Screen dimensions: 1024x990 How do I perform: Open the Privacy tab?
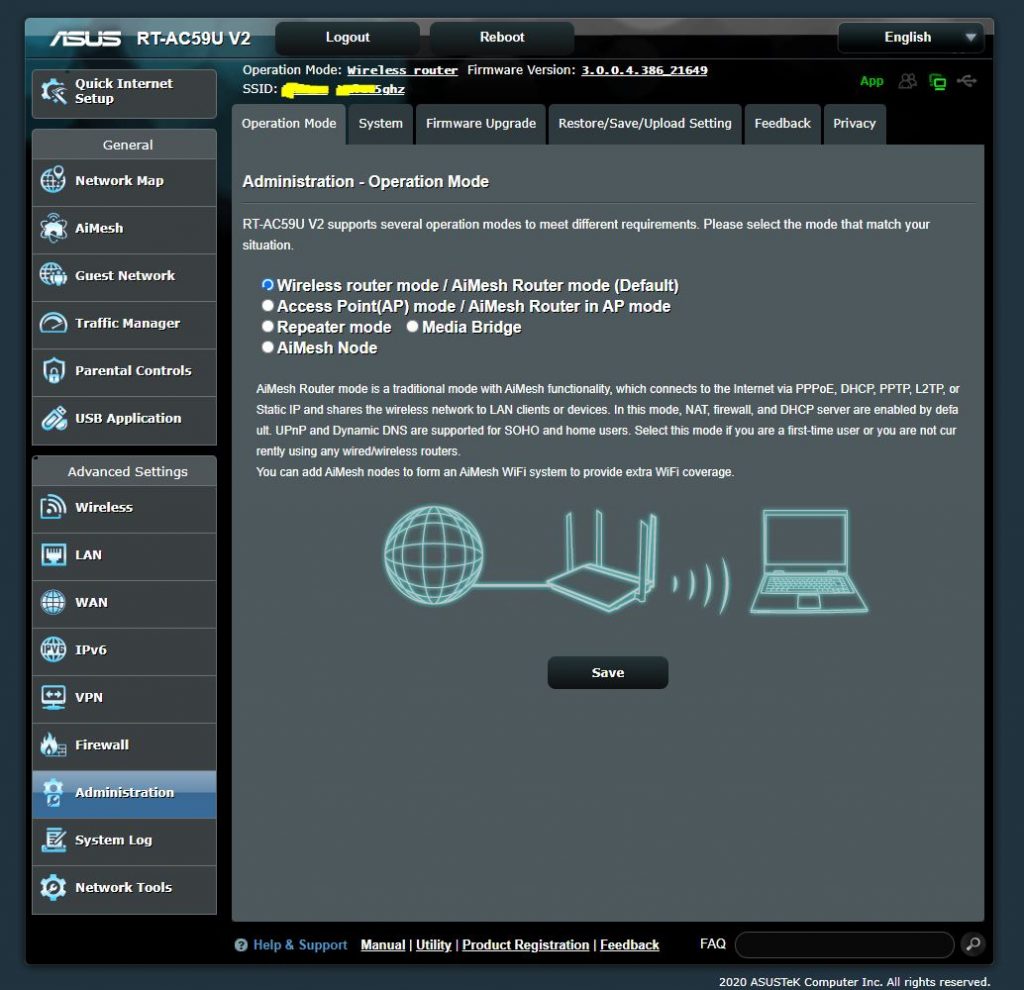coord(854,123)
